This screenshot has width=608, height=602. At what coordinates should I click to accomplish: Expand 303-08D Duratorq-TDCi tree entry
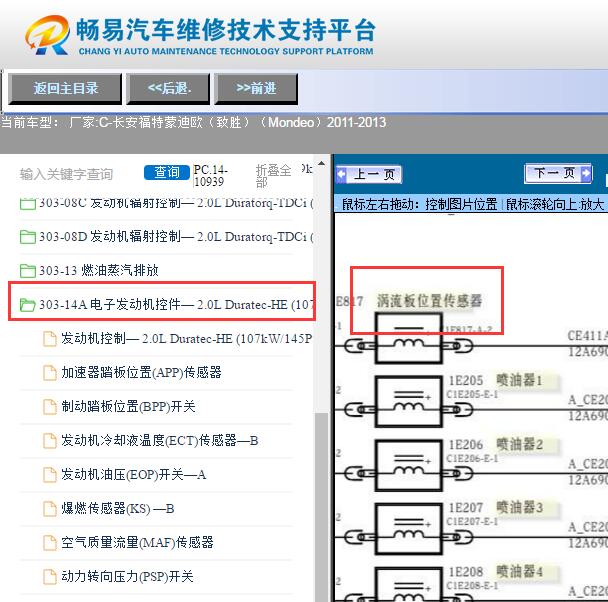click(176, 236)
